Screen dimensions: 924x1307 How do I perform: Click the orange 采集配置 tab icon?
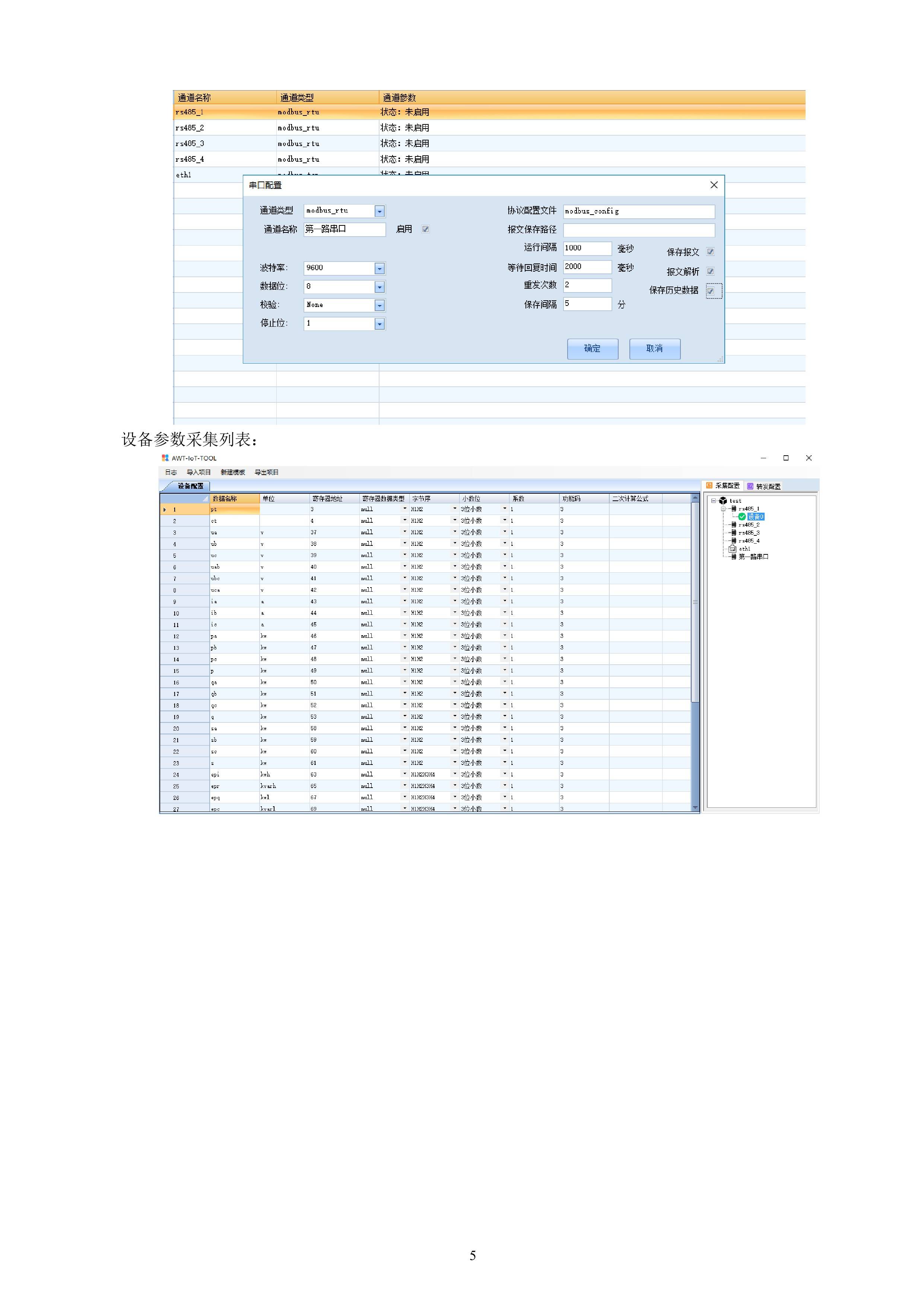pos(709,485)
